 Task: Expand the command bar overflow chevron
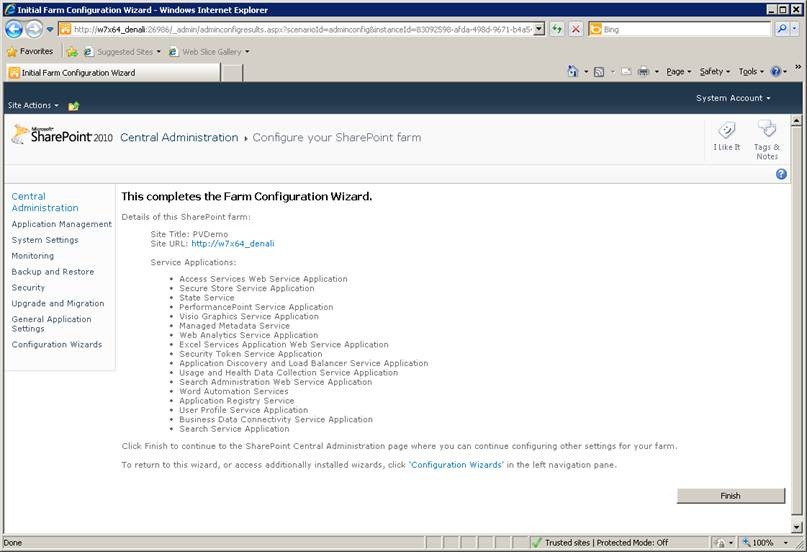[x=798, y=67]
